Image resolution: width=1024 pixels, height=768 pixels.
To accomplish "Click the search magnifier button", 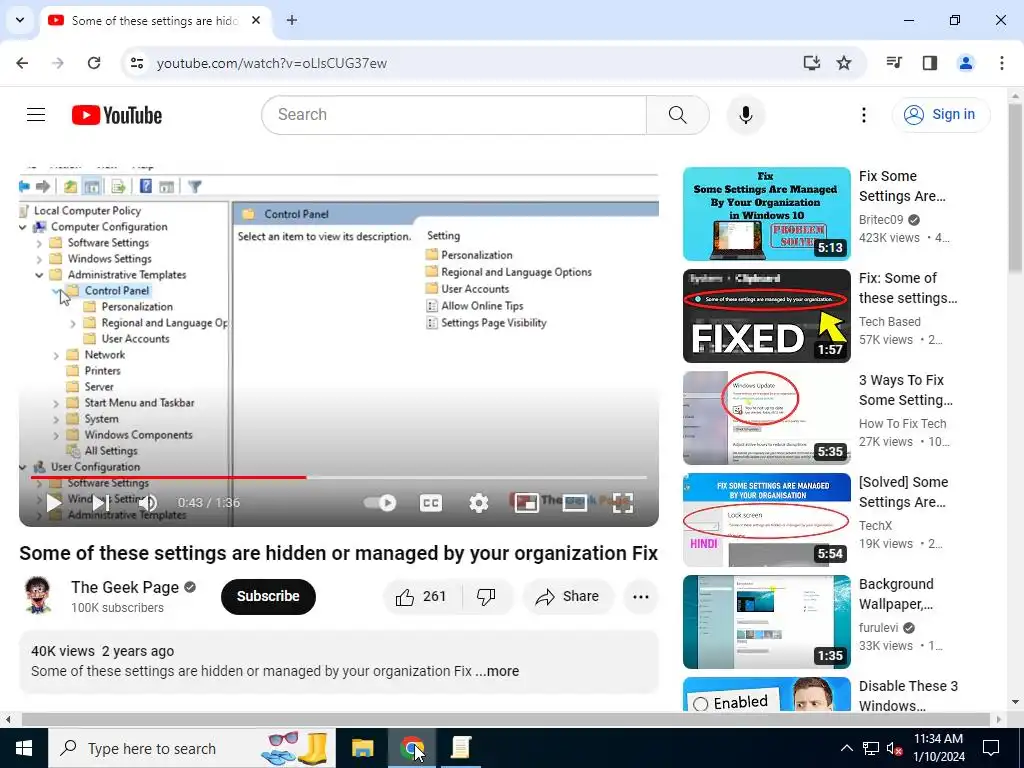I will 677,115.
